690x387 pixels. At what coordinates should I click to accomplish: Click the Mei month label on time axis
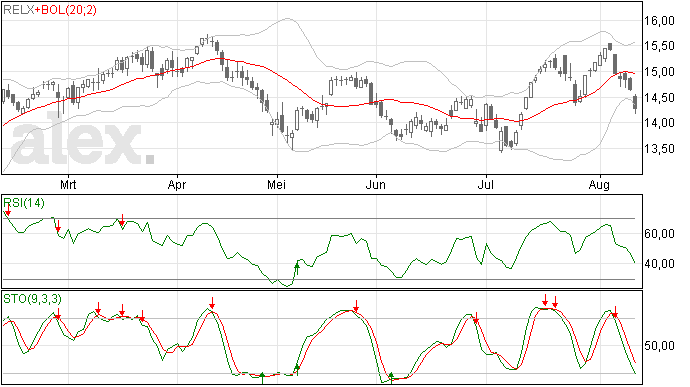276,184
